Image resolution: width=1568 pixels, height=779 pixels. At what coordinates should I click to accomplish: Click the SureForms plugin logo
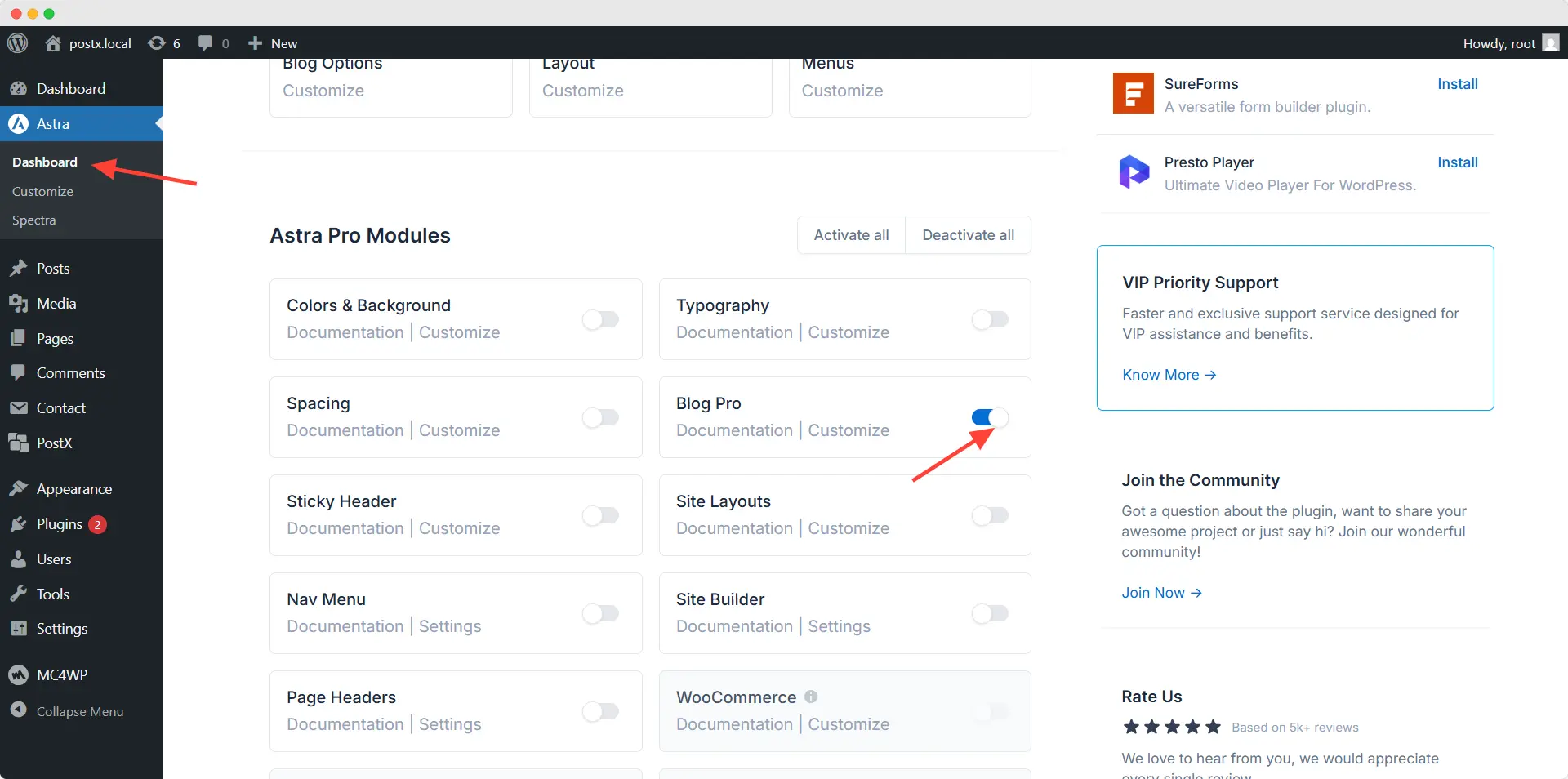coord(1134,93)
